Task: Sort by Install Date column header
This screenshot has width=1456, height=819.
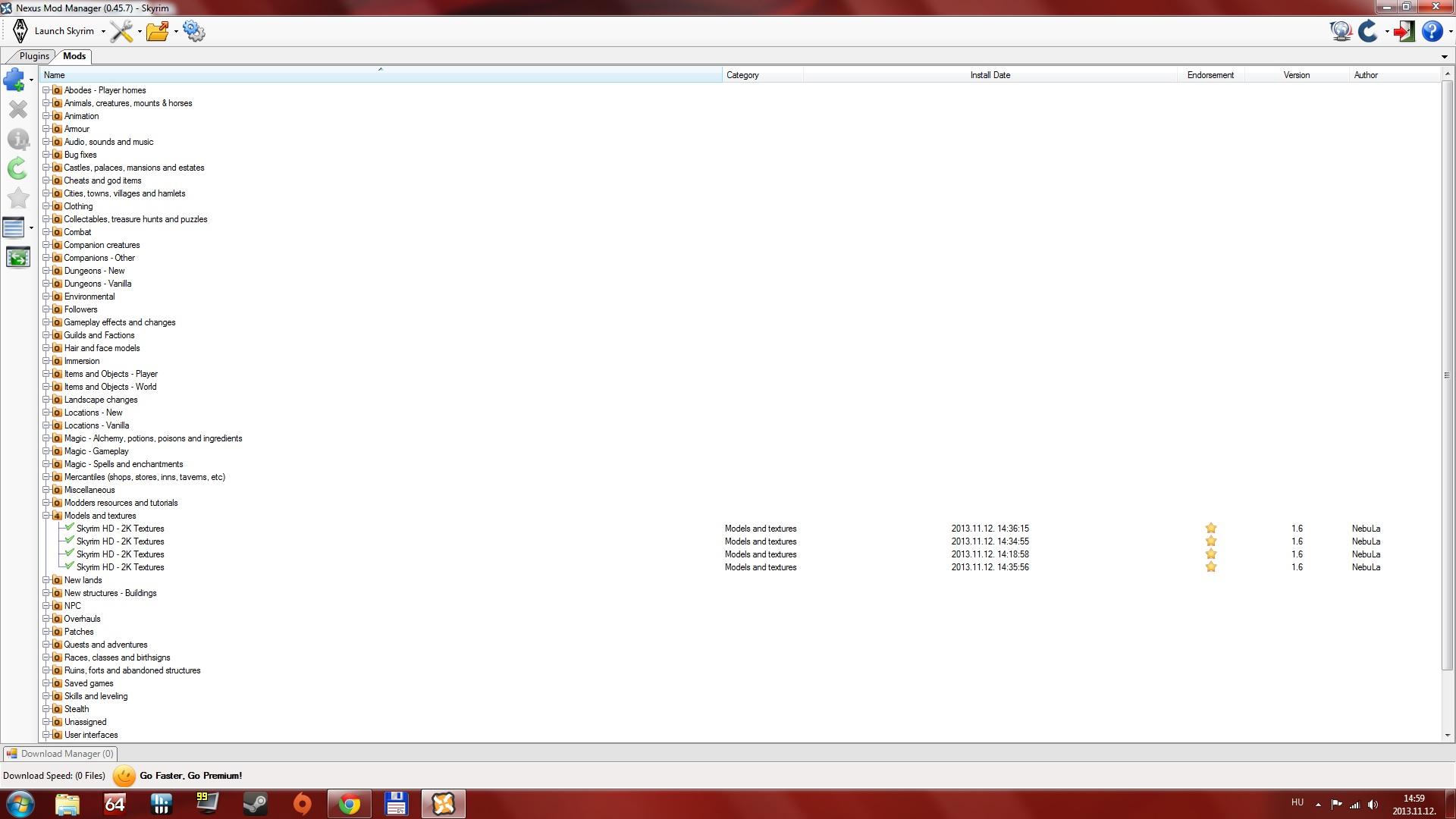Action: click(990, 75)
